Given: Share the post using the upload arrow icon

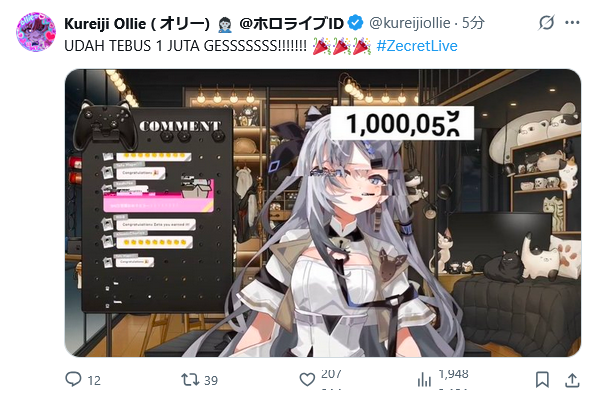Looking at the screenshot, I should click(x=572, y=379).
